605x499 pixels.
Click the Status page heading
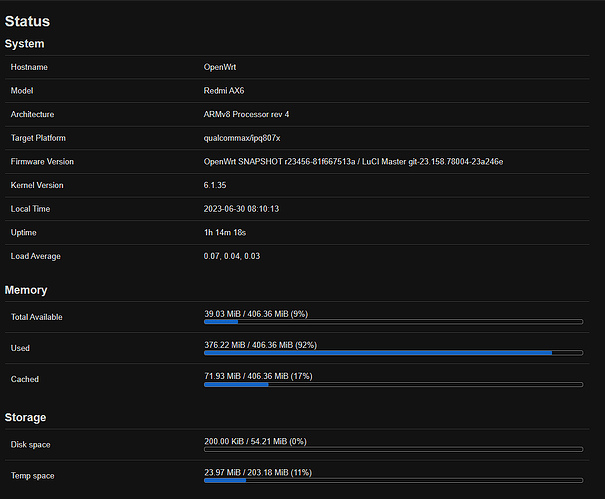[x=27, y=20]
